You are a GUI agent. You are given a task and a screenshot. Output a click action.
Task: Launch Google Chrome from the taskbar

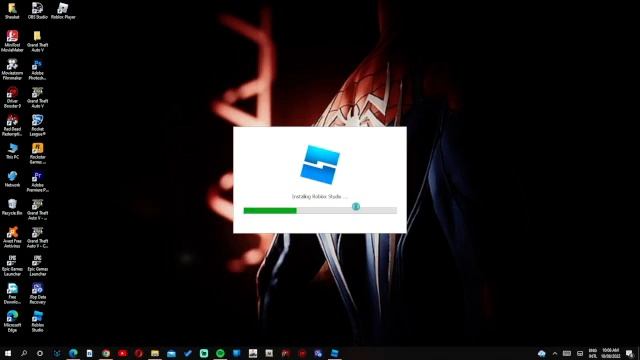tap(106, 353)
